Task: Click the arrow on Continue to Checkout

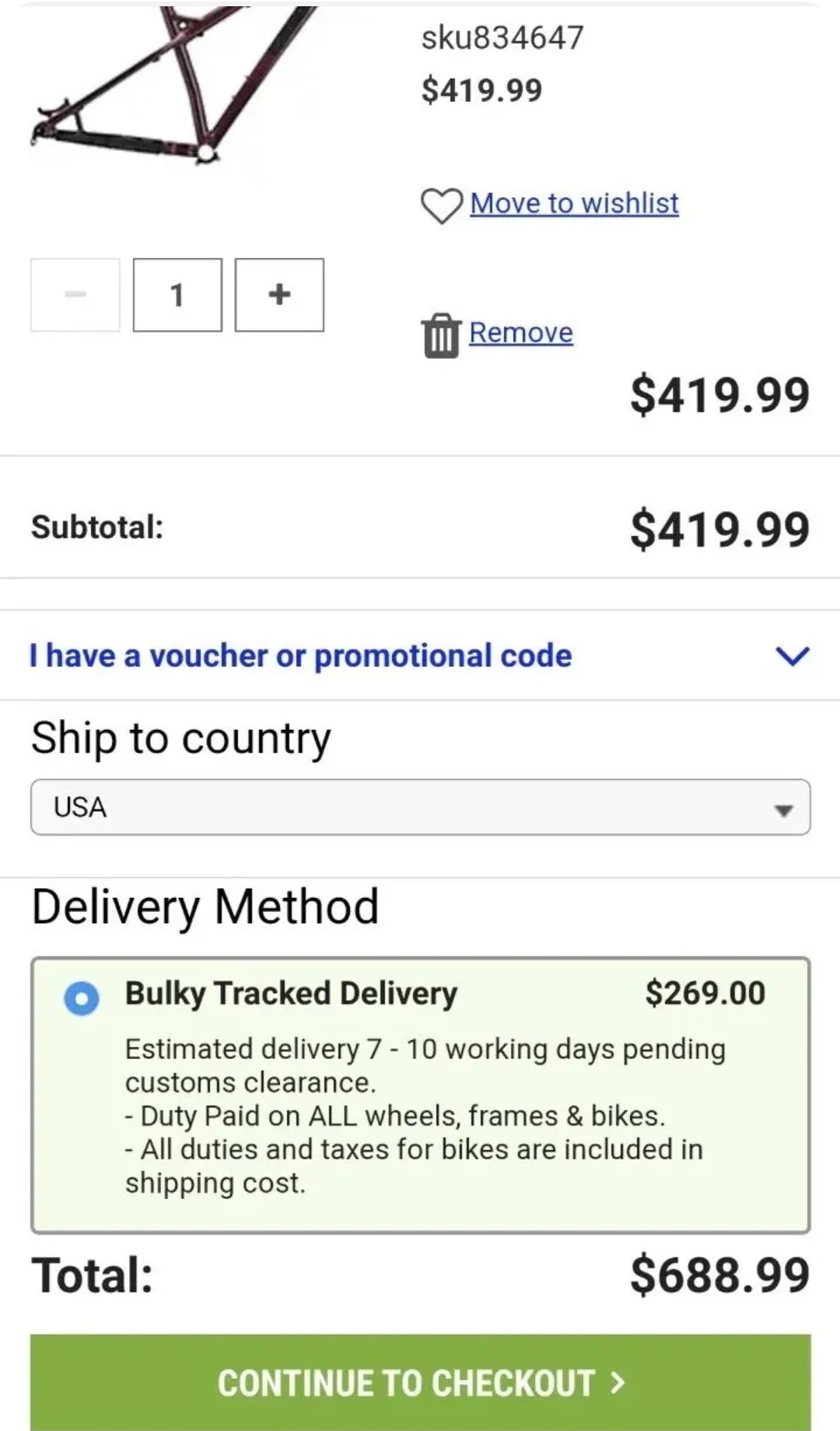Action: (618, 1382)
